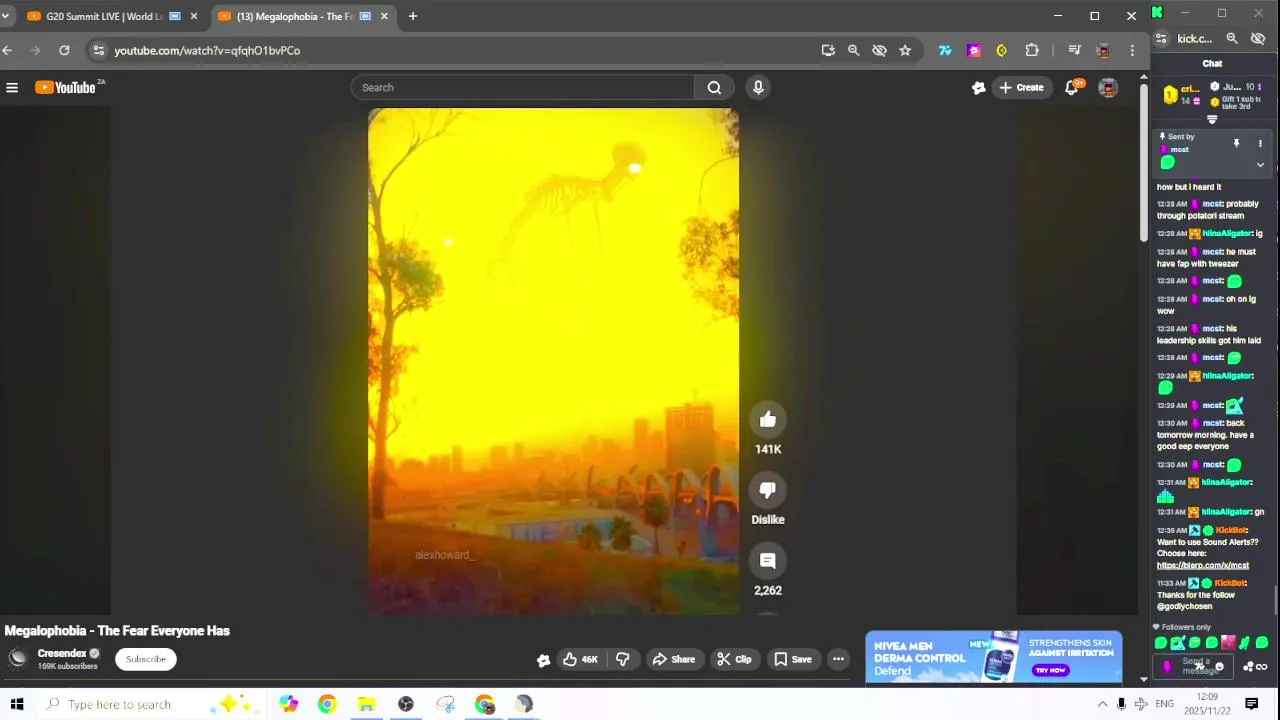This screenshot has width=1280, height=720.
Task: Open File Explorer from the taskbar
Action: pos(366,704)
